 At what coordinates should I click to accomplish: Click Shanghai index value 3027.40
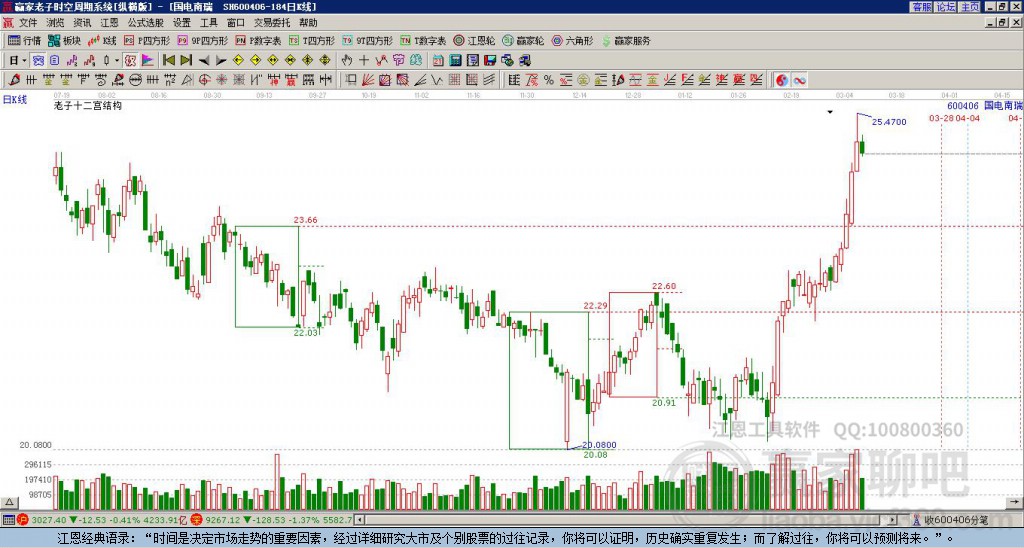click(49, 520)
